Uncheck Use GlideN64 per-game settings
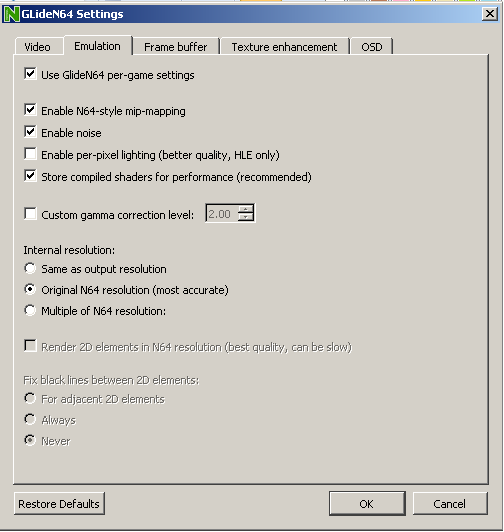The image size is (504, 532). click(x=30, y=74)
